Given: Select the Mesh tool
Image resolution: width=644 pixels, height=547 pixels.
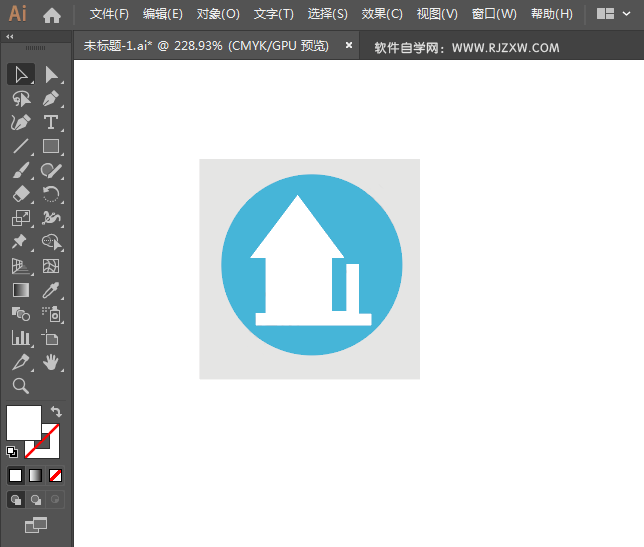Looking at the screenshot, I should [x=51, y=266].
